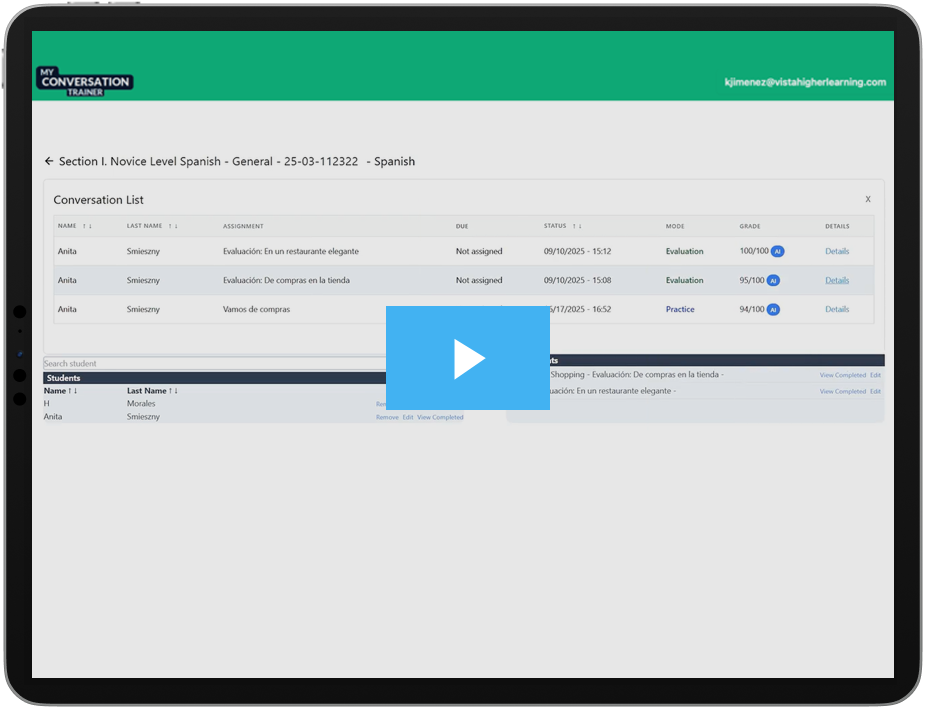Click Remove next to student Anita Smieszny
Viewport: 926px width, 710px height.
point(390,416)
